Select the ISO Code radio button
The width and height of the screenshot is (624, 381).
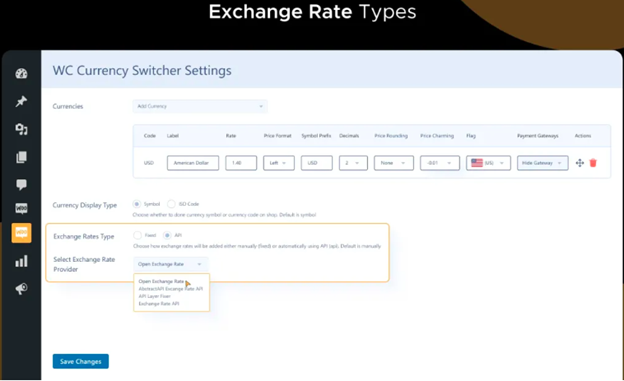pyautogui.click(x=171, y=204)
